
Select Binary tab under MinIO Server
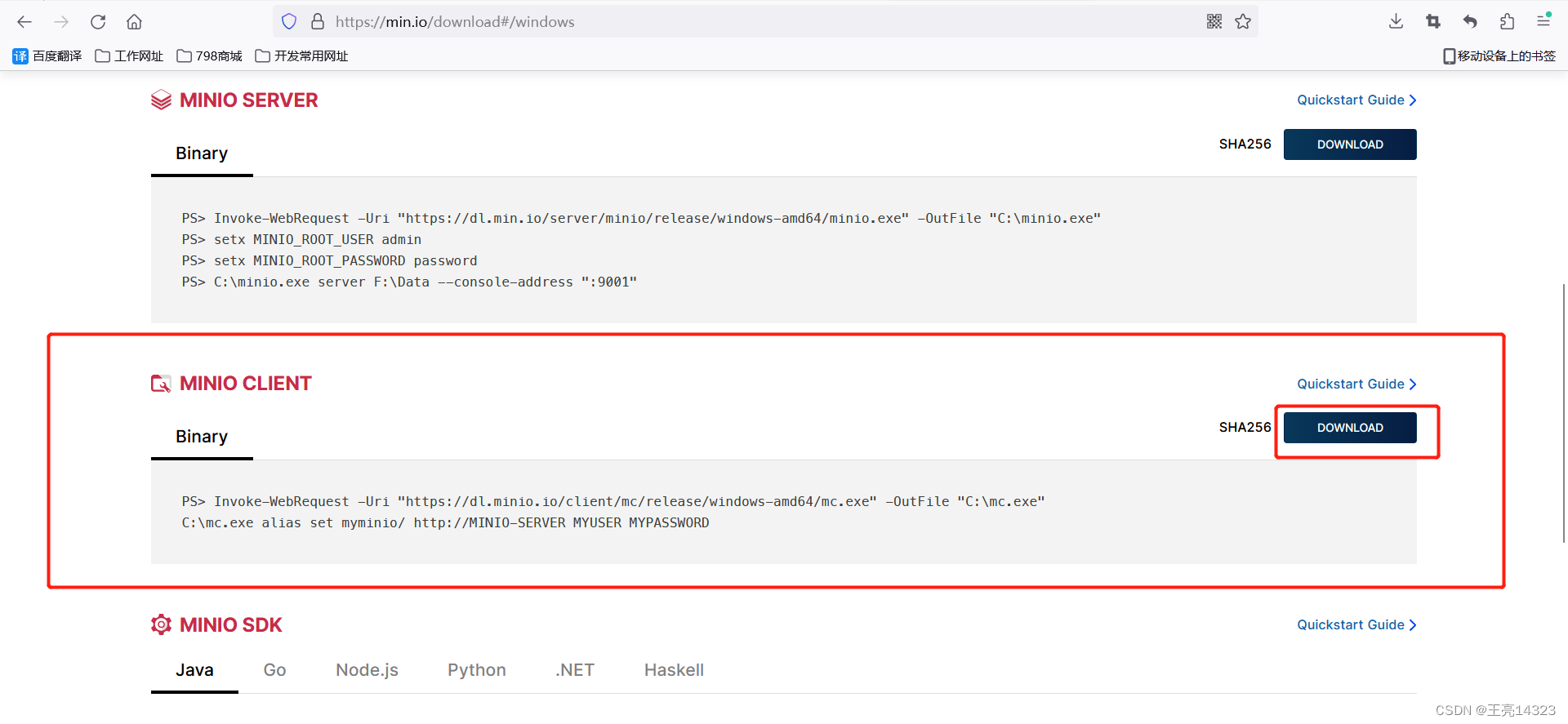[x=202, y=153]
